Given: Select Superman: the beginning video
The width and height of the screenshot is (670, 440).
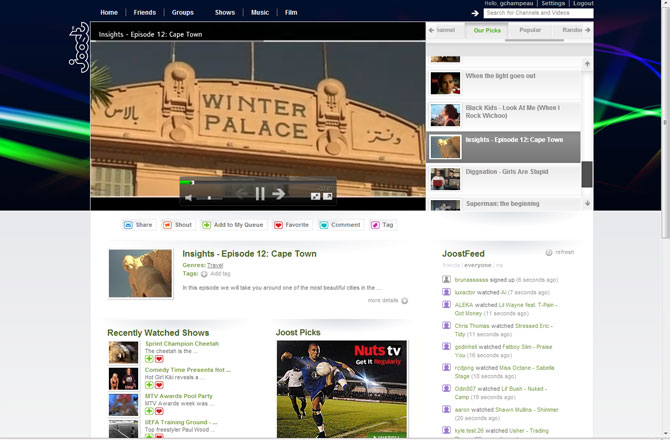Looking at the screenshot, I should tap(504, 204).
